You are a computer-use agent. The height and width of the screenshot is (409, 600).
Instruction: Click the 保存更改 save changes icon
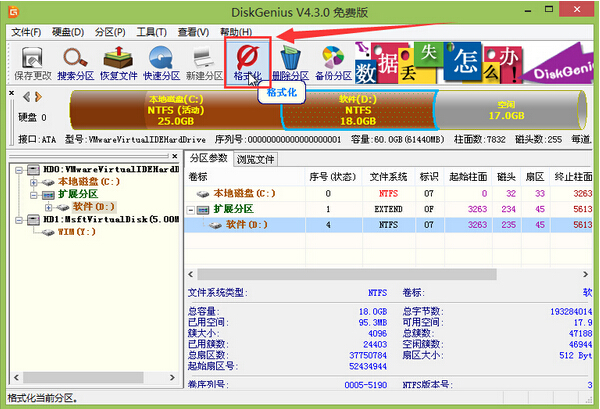pyautogui.click(x=33, y=64)
